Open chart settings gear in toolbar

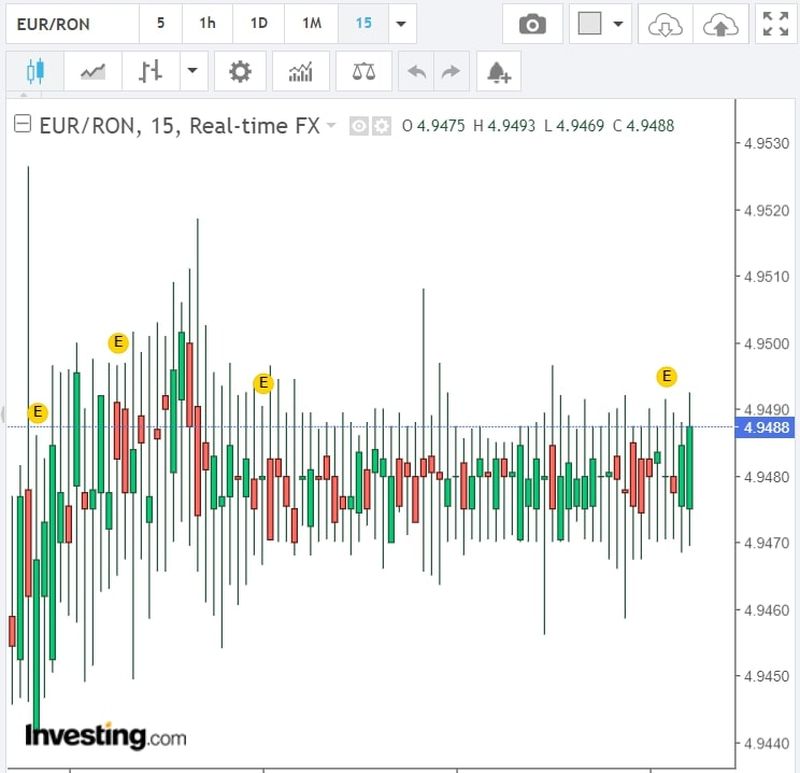click(240, 72)
